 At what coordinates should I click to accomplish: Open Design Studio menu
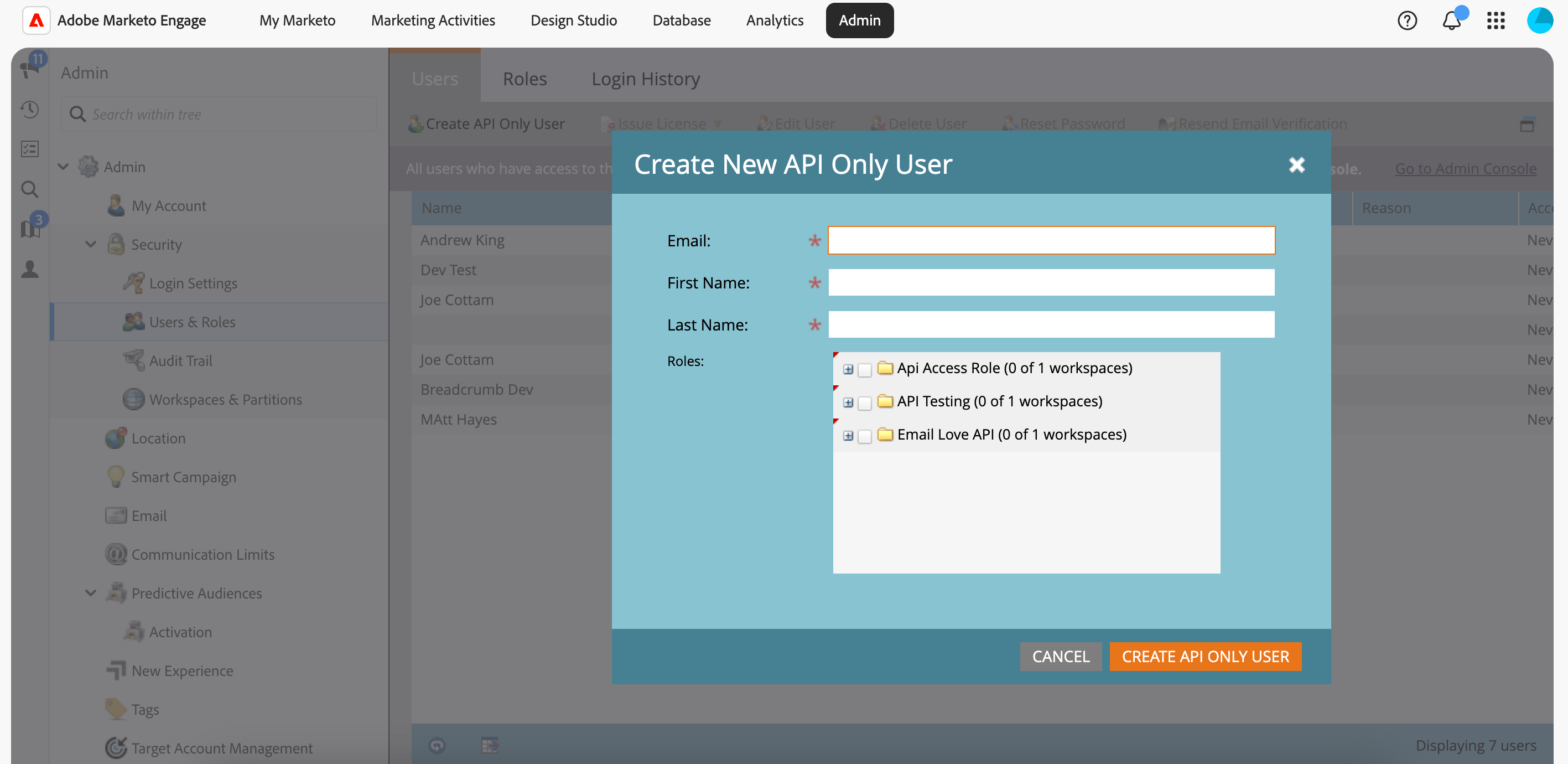click(573, 20)
